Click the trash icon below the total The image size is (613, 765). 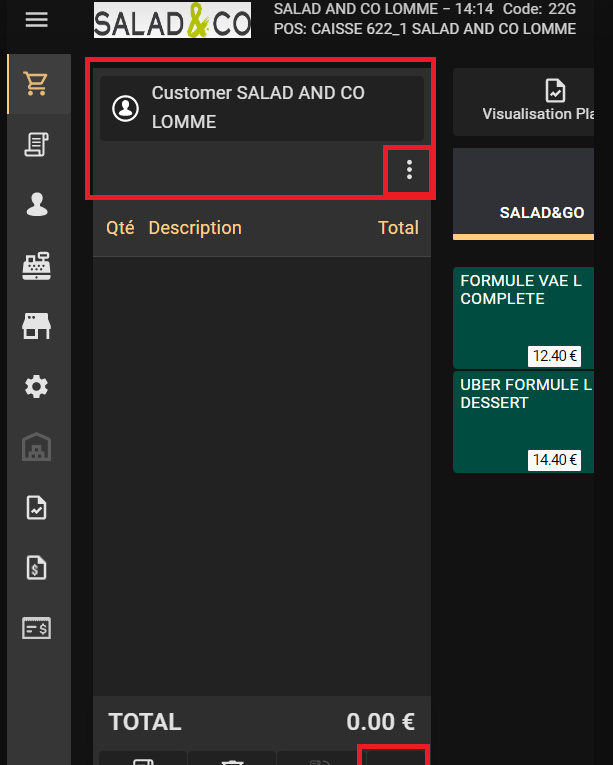tap(232, 759)
